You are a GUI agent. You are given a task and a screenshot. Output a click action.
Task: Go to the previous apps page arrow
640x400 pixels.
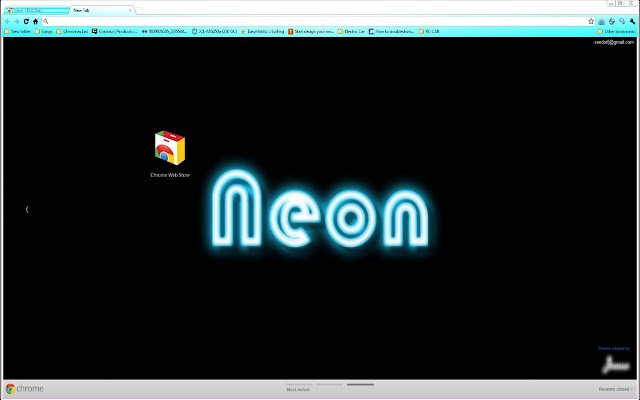coord(27,209)
